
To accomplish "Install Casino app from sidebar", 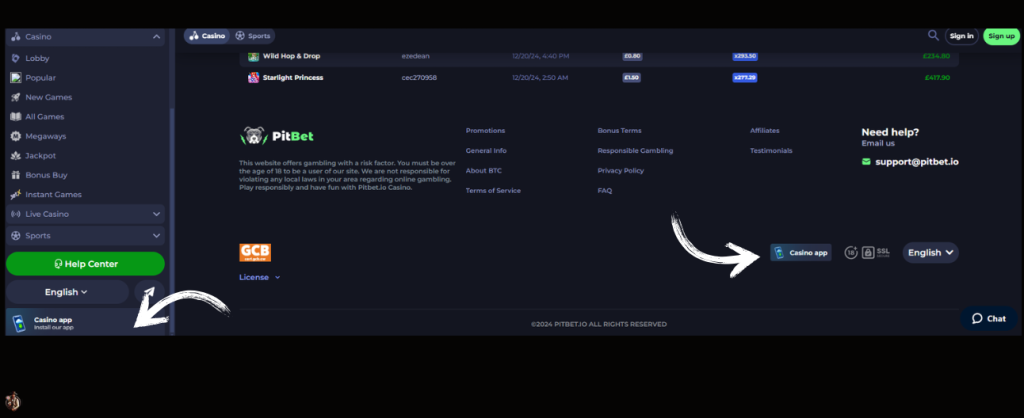I will pyautogui.click(x=85, y=323).
